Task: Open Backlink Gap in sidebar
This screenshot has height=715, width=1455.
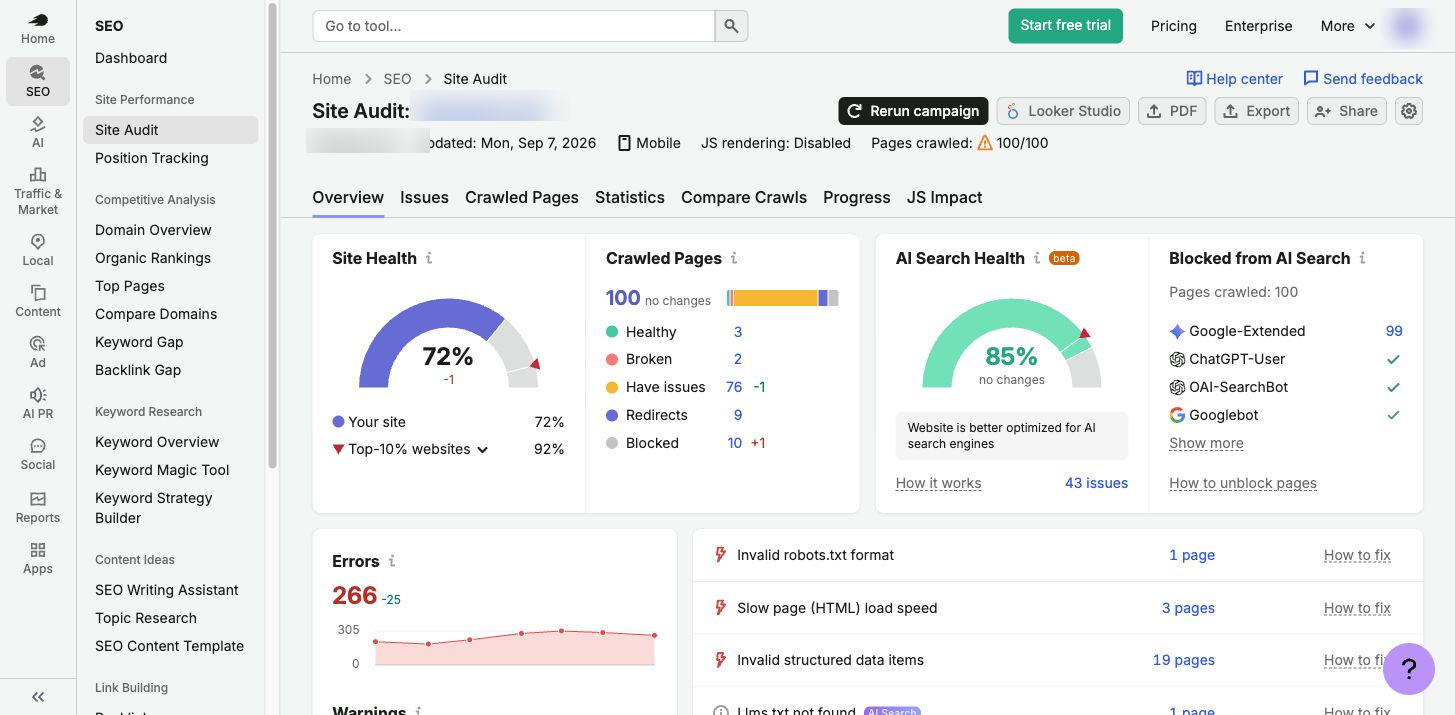Action: pyautogui.click(x=138, y=370)
